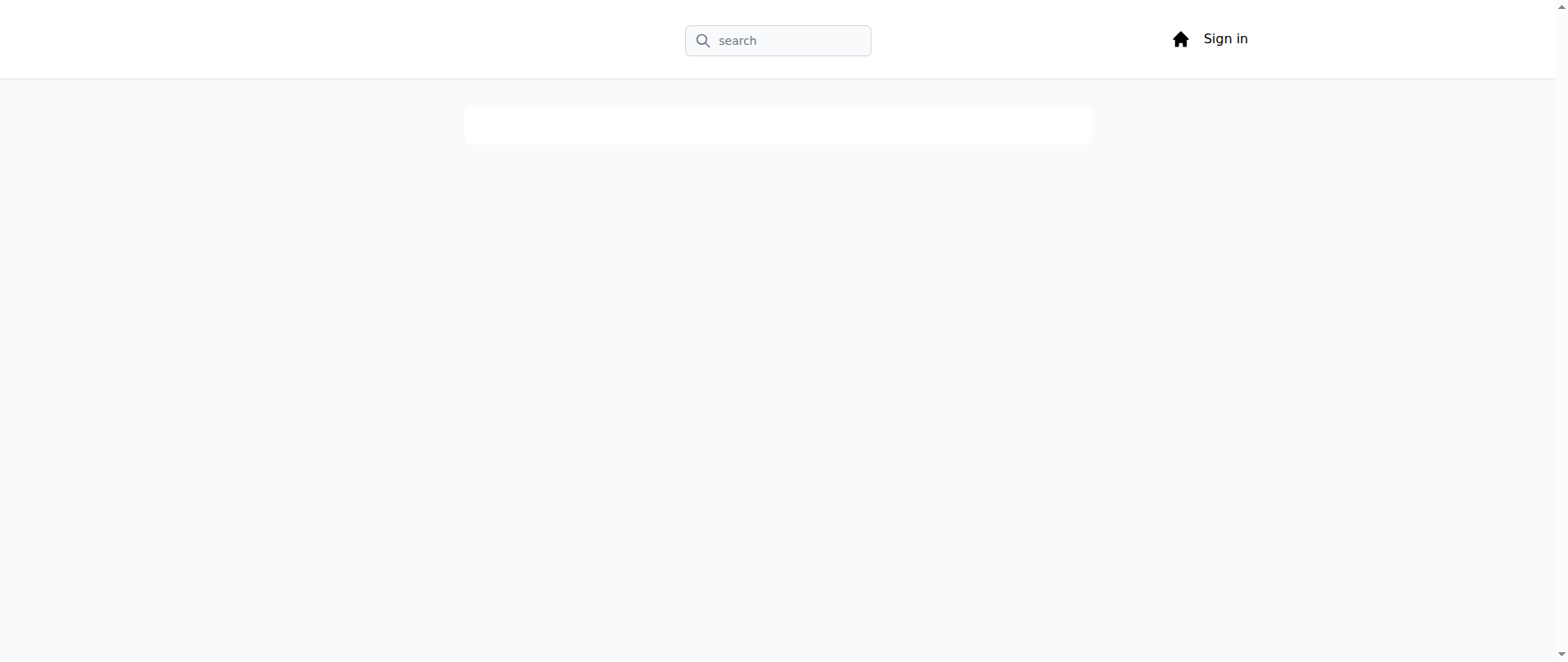Viewport: 1568px width, 662px height.
Task: Go to the homepage via house icon
Action: click(x=1180, y=39)
